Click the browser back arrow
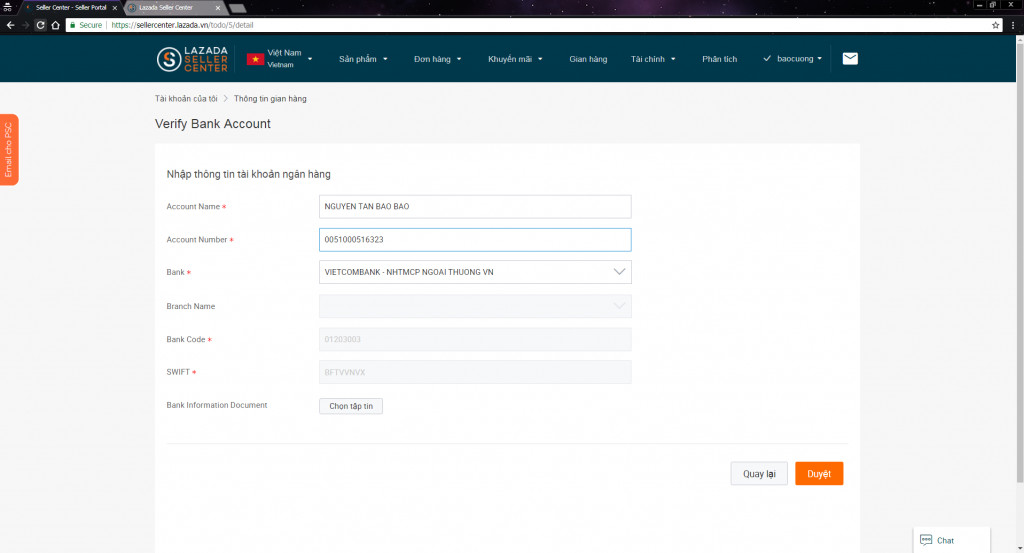Viewport: 1024px width, 553px height. click(x=10, y=25)
